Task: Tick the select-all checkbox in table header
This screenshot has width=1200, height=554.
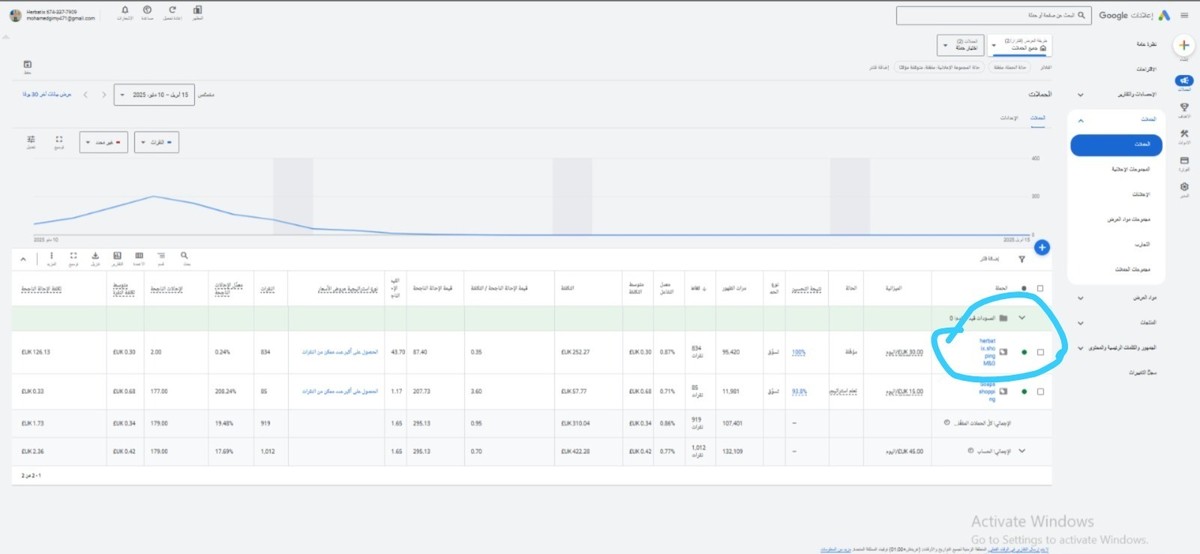Action: [x=1040, y=288]
